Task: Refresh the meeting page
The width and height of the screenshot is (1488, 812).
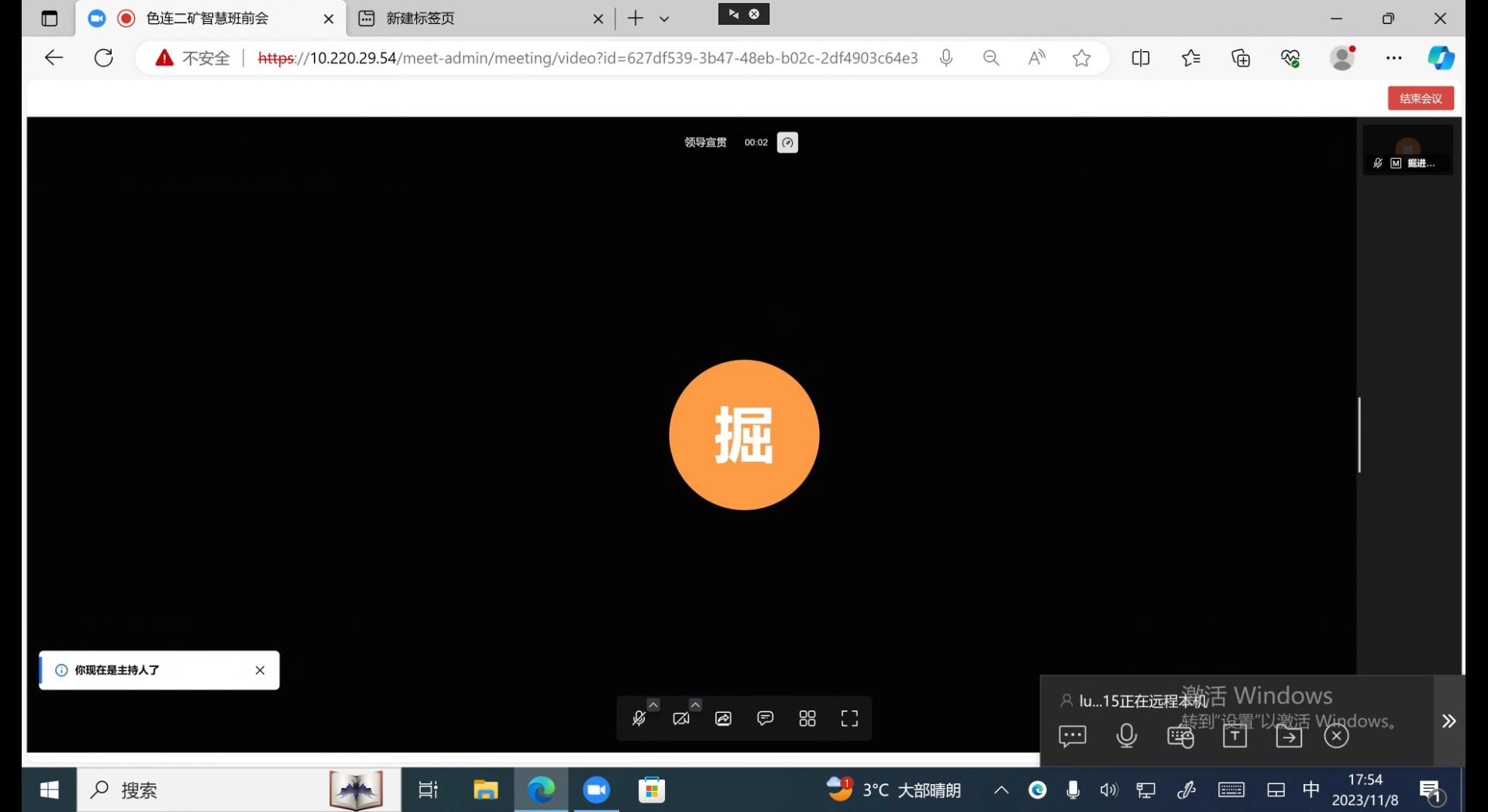Action: pos(104,57)
